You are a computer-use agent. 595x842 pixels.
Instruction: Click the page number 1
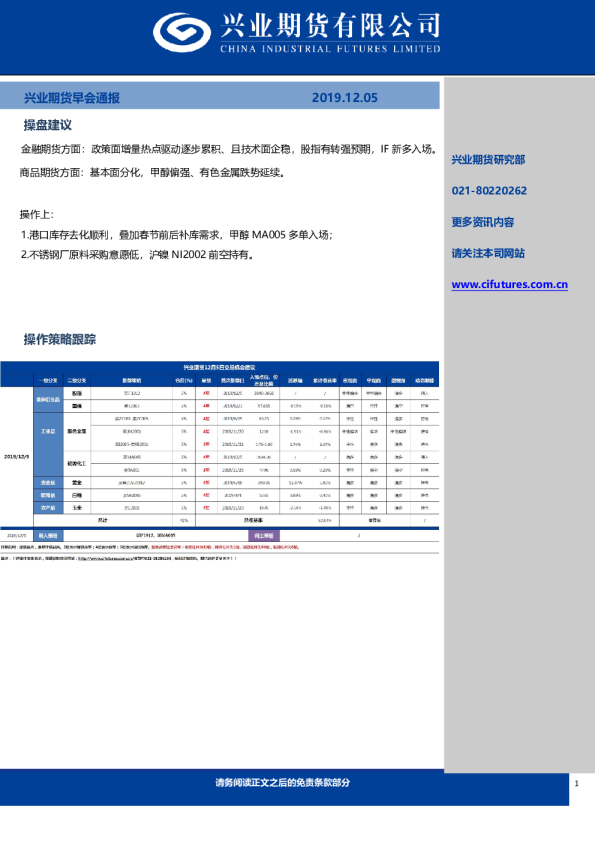[x=577, y=783]
